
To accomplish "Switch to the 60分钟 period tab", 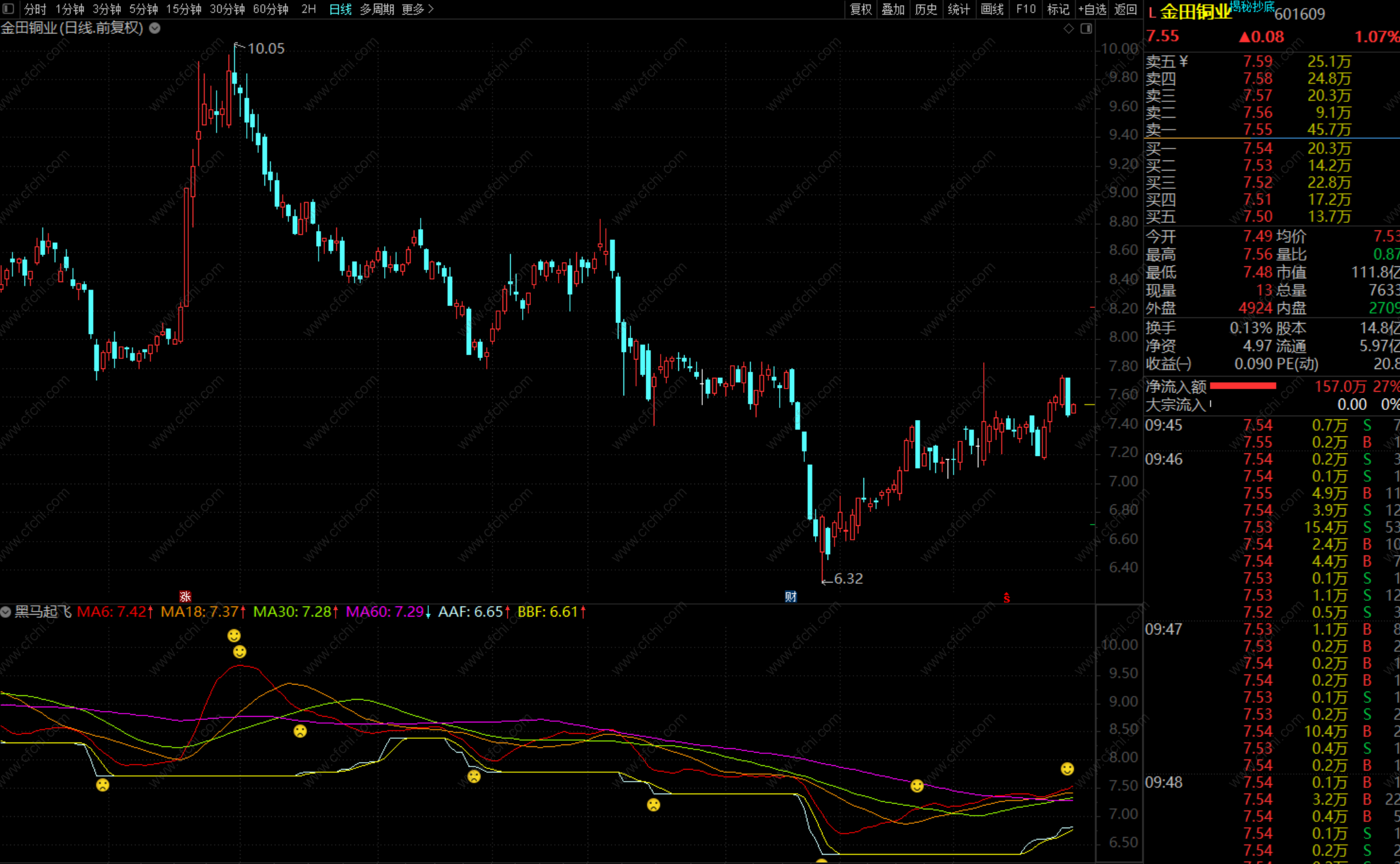I will coord(271,9).
